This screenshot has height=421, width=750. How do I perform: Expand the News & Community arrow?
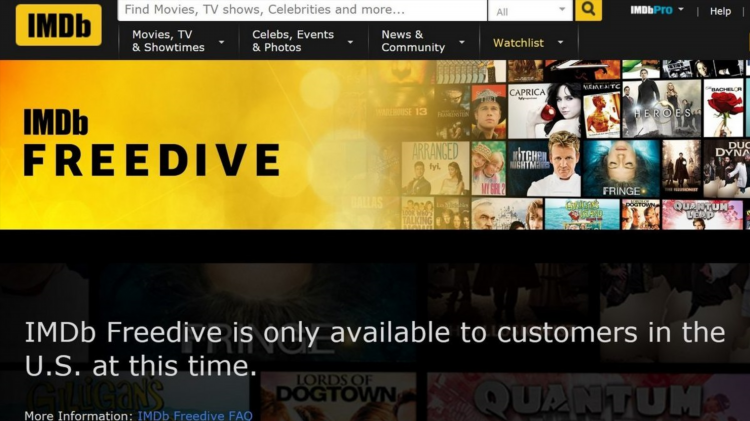pyautogui.click(x=462, y=42)
